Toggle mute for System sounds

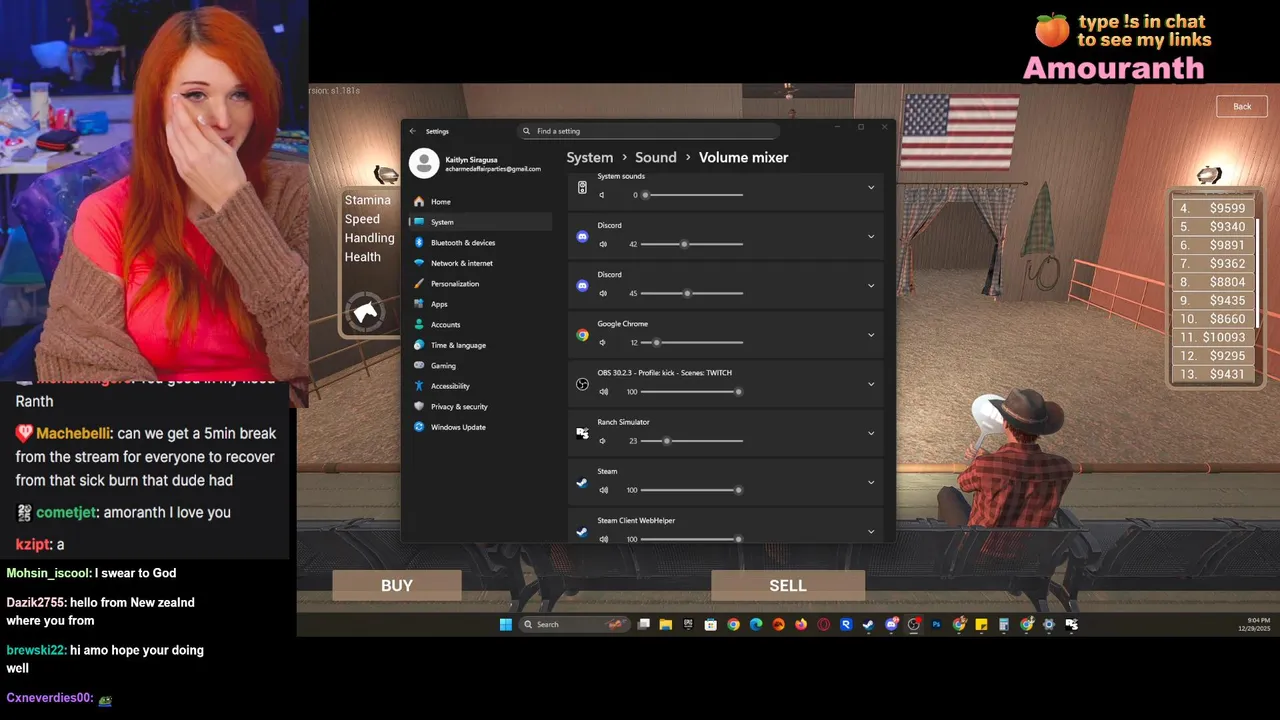pos(603,195)
